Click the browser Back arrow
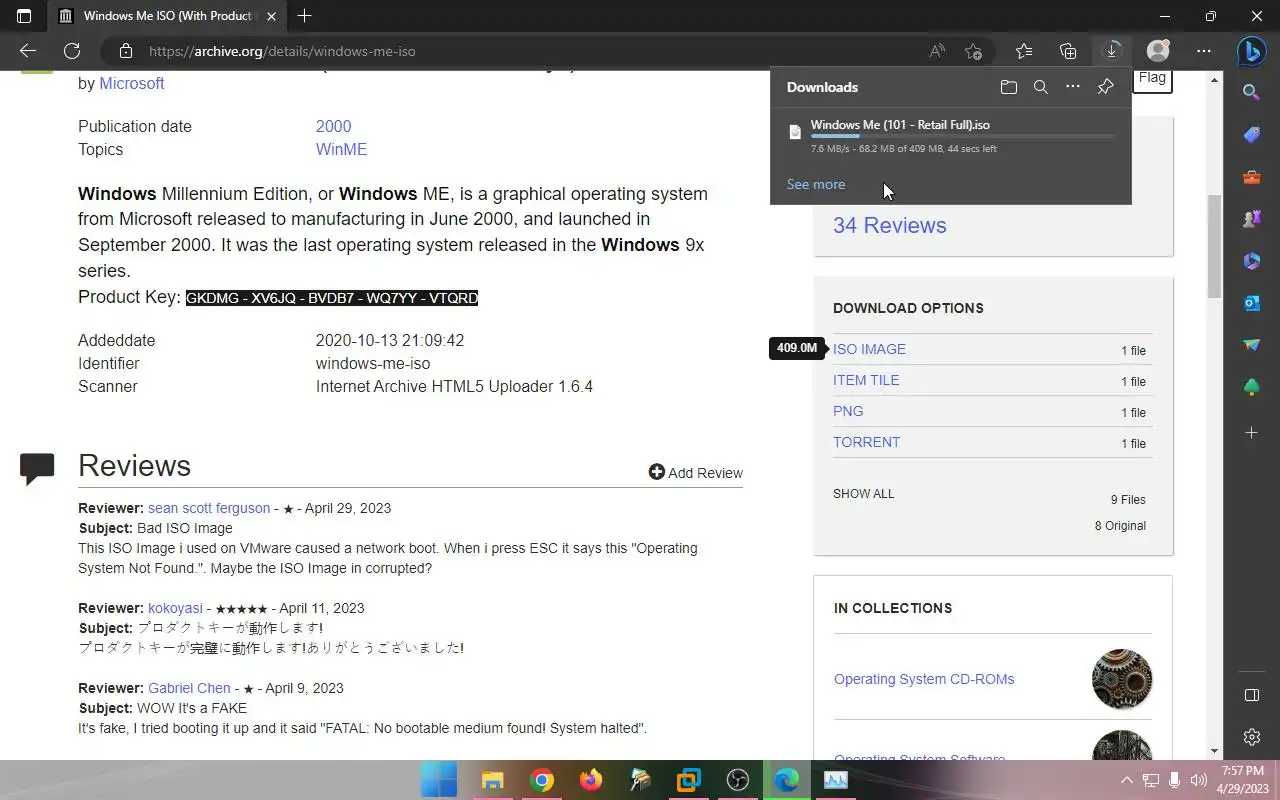 click(28, 51)
